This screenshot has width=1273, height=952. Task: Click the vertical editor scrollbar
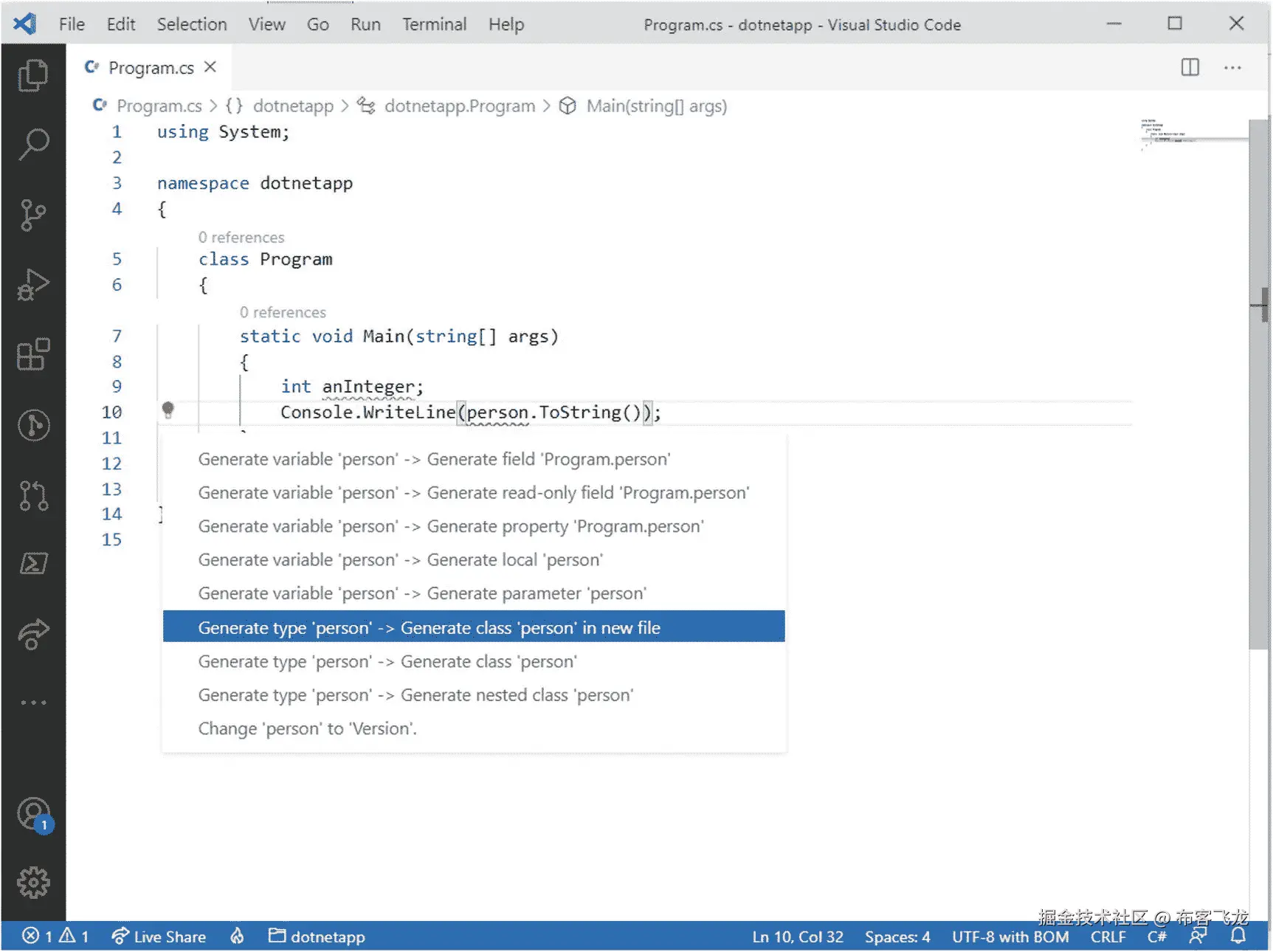coord(1258,384)
